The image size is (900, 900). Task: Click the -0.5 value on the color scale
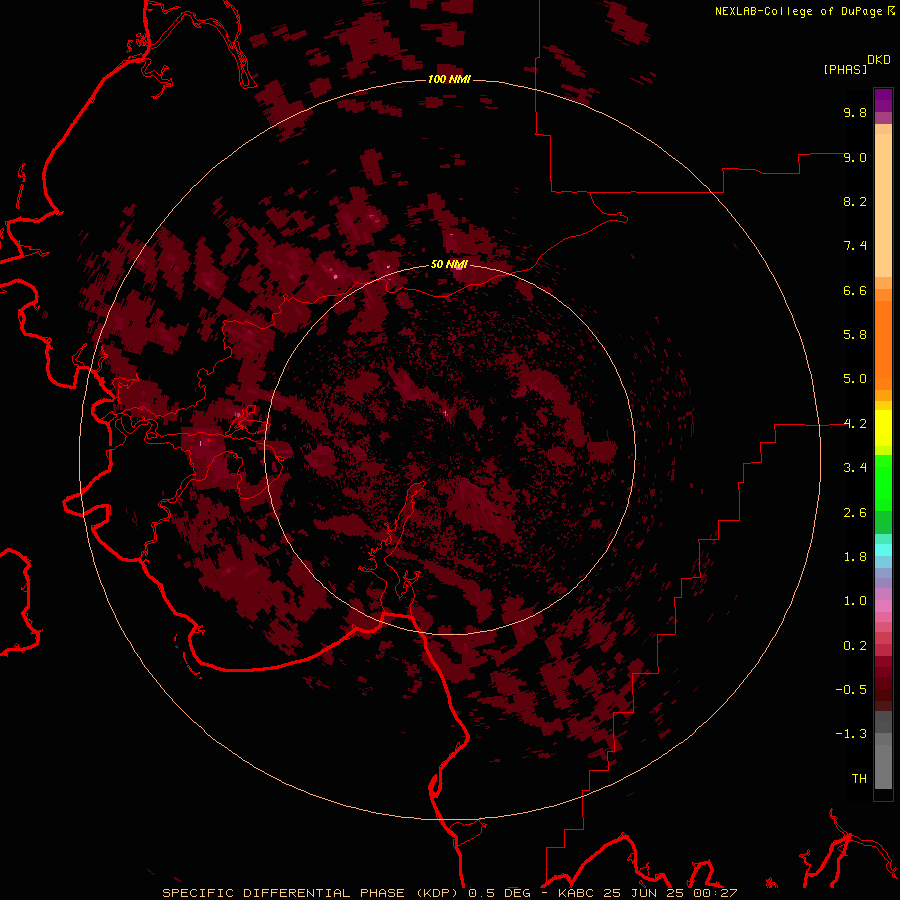pos(851,690)
